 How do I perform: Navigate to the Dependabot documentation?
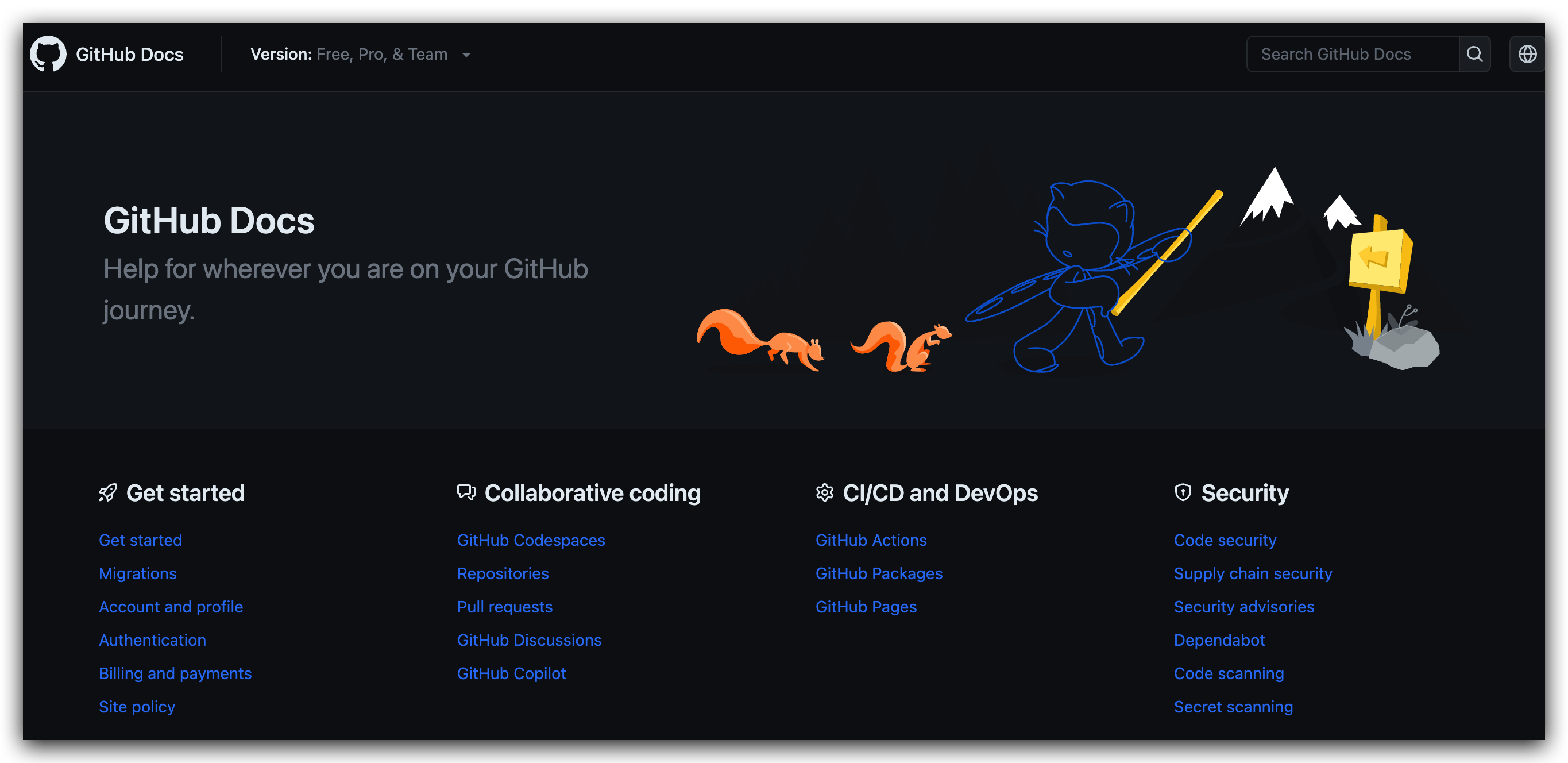[1219, 639]
